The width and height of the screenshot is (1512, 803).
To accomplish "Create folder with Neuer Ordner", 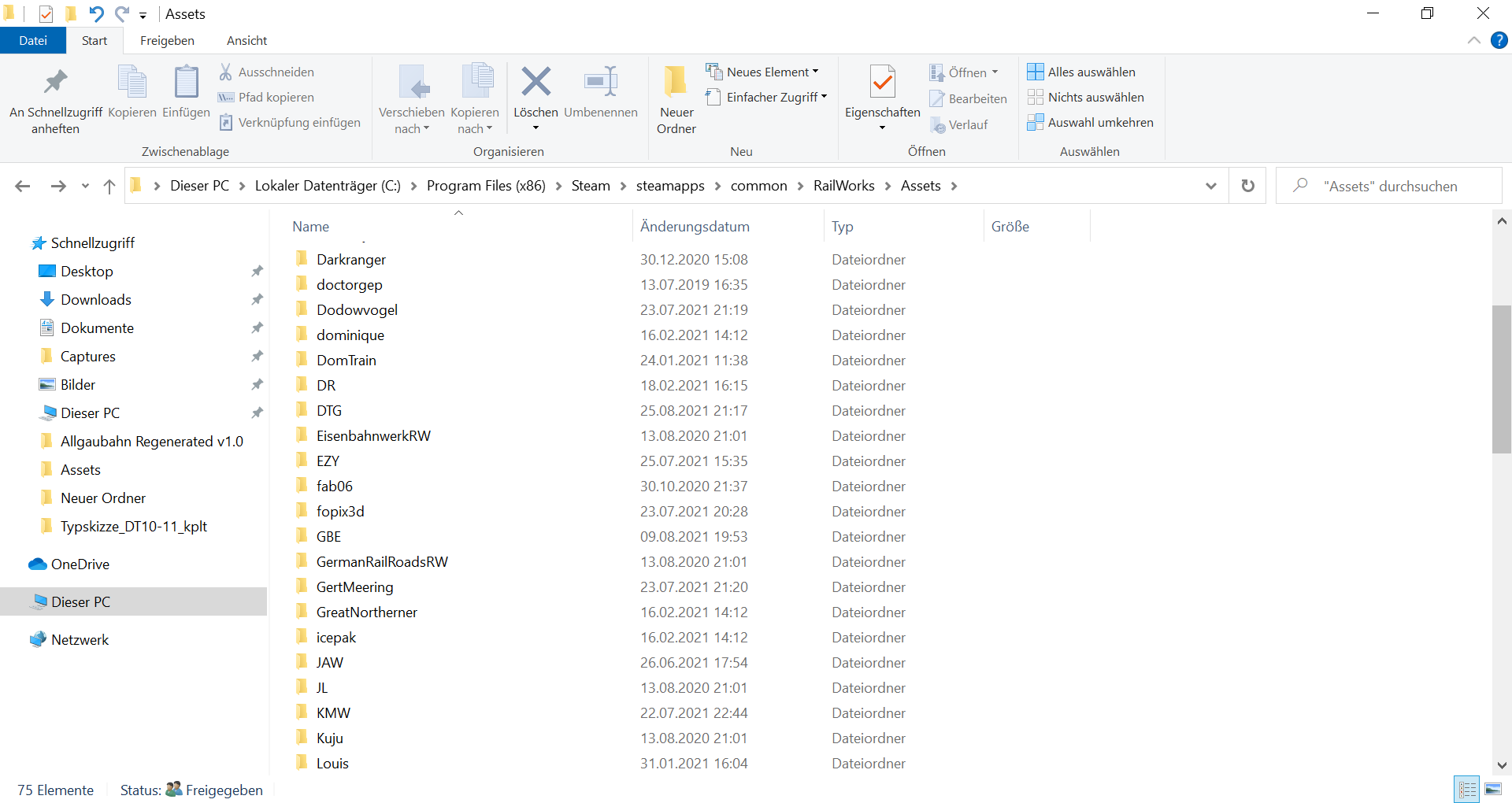I will [676, 100].
